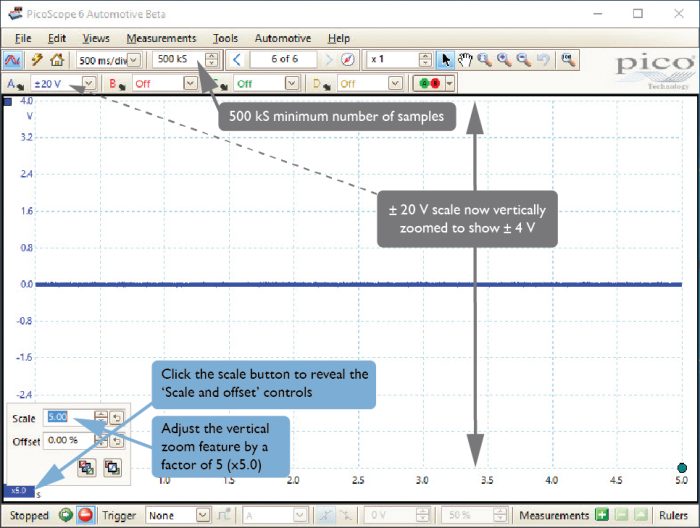
Task: Click the teal time-axis handle at 5.0
Action: 682,468
